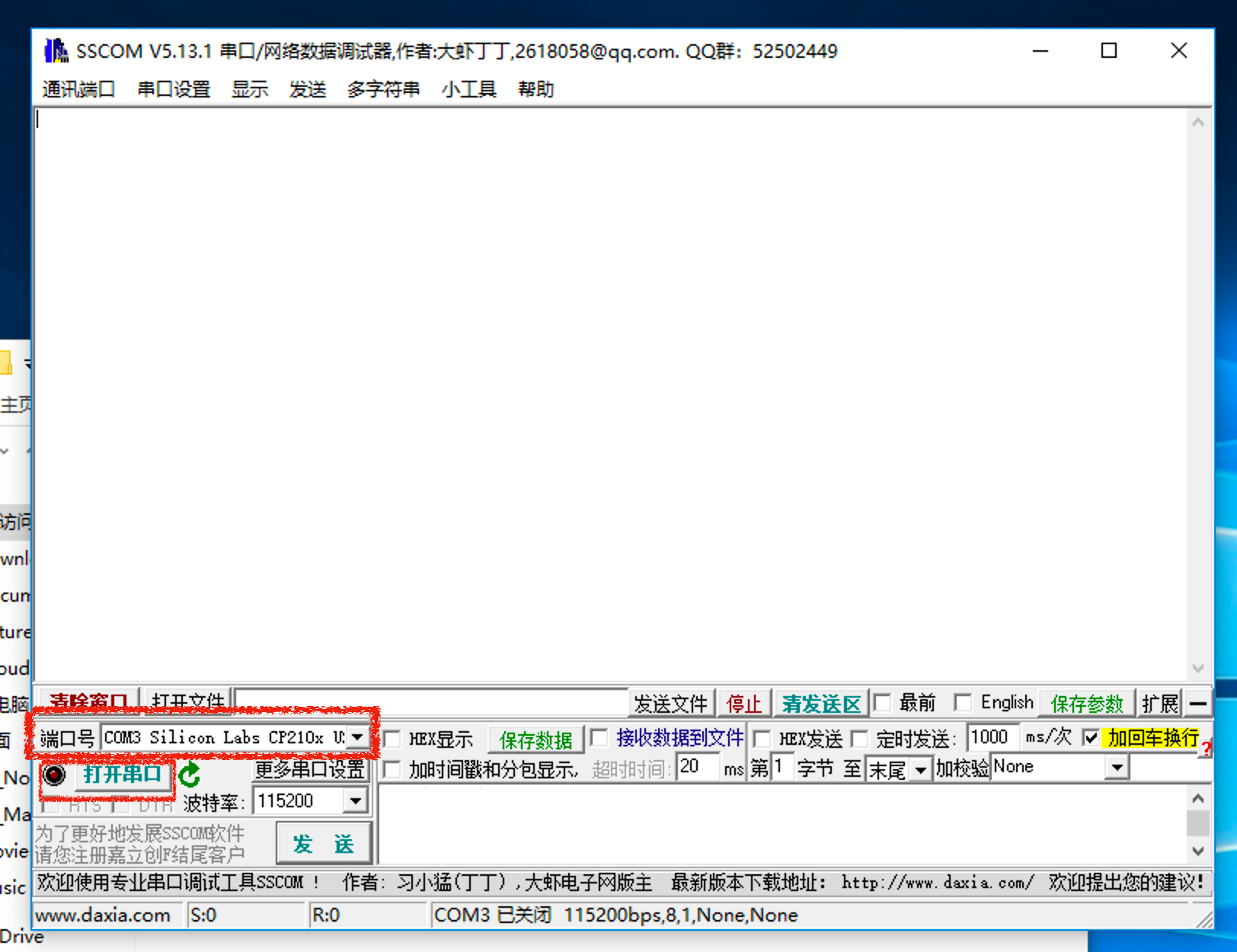Click the 定时发送 interval field showing 1000
The image size is (1237, 952).
pyautogui.click(x=991, y=737)
